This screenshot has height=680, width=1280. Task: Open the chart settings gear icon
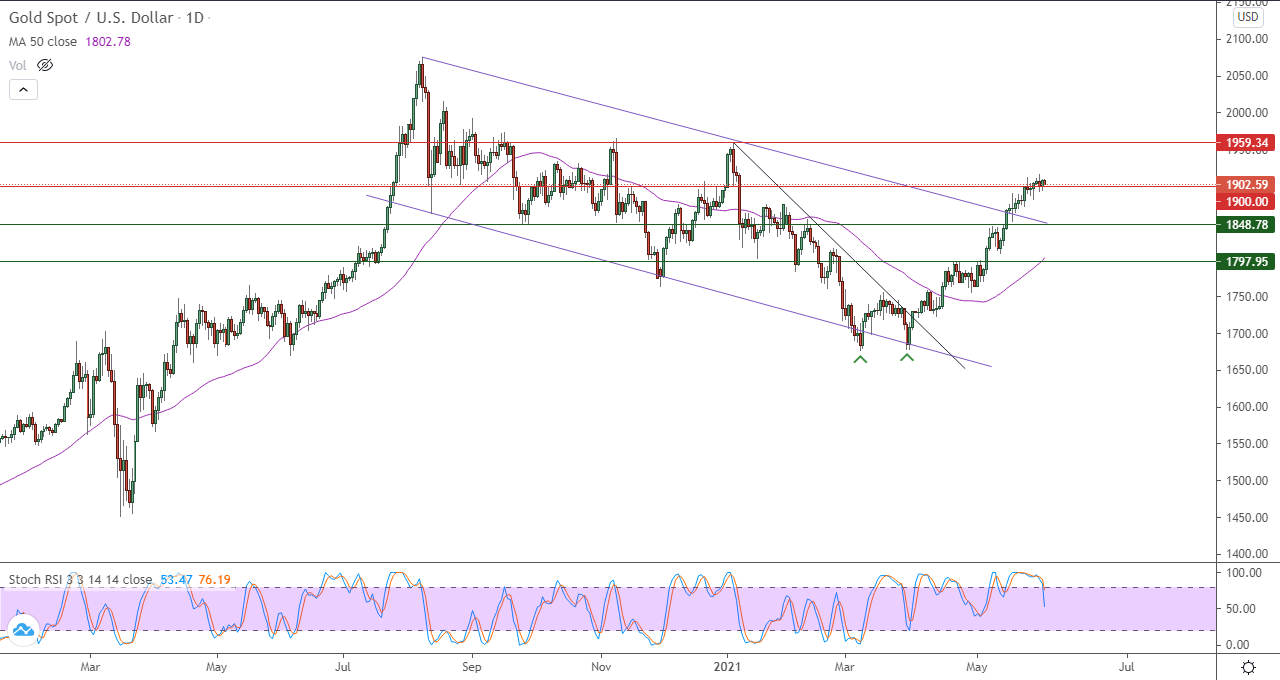(x=1248, y=667)
